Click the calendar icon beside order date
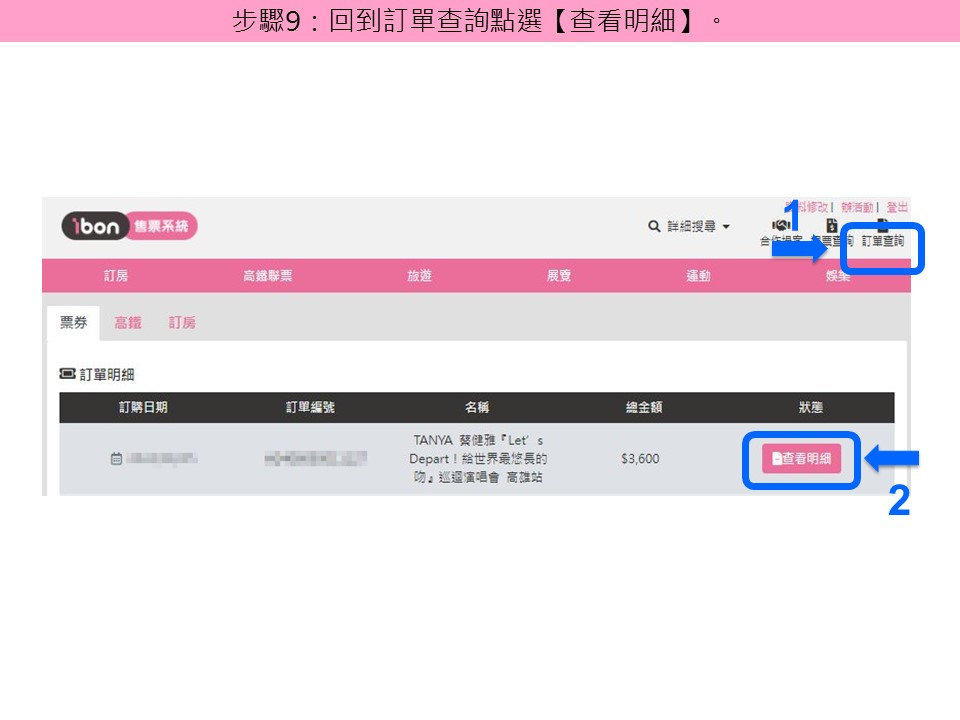960x720 pixels. [x=116, y=459]
